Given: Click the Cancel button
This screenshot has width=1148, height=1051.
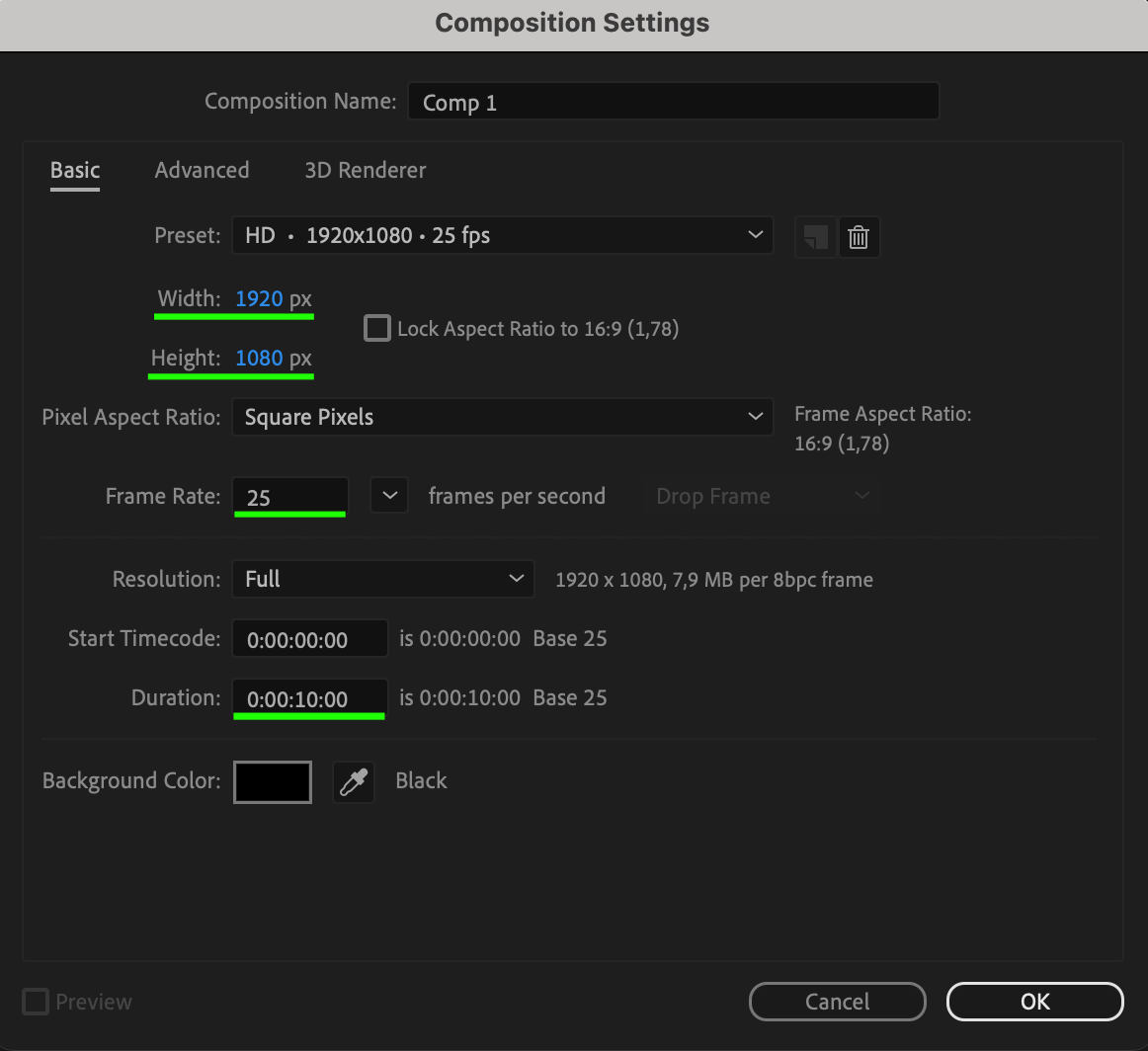Looking at the screenshot, I should 837,1002.
